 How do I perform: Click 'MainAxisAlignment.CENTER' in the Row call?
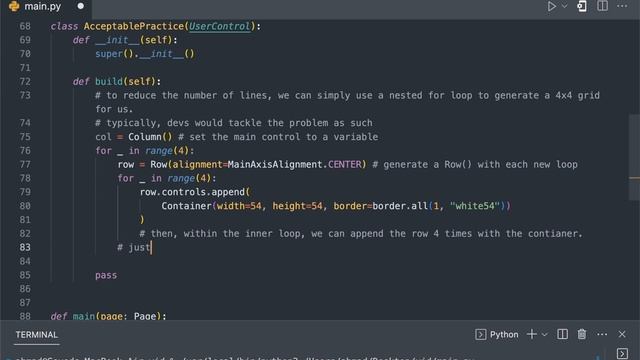pyautogui.click(x=294, y=164)
